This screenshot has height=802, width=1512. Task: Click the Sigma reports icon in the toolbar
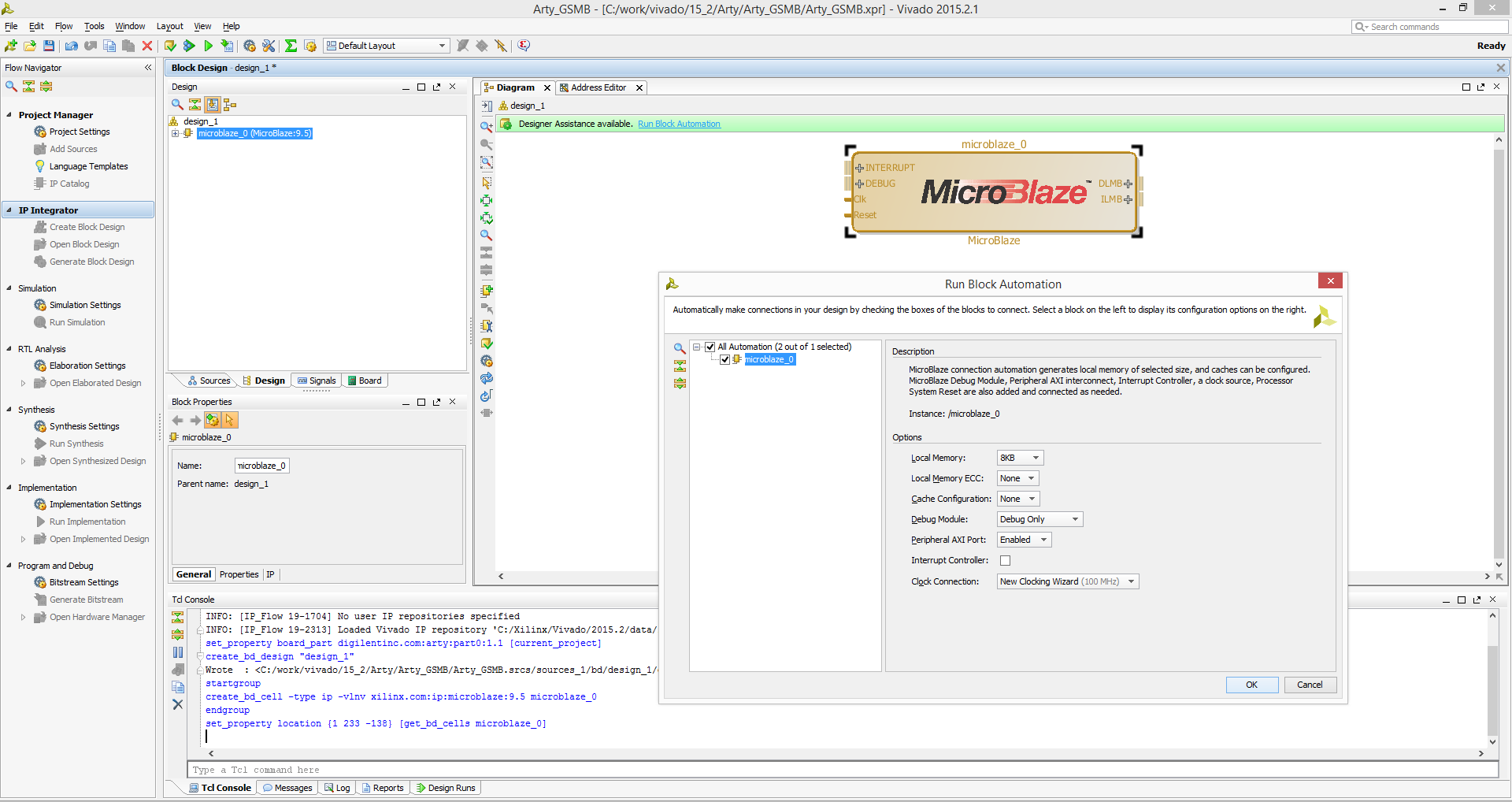coord(291,46)
